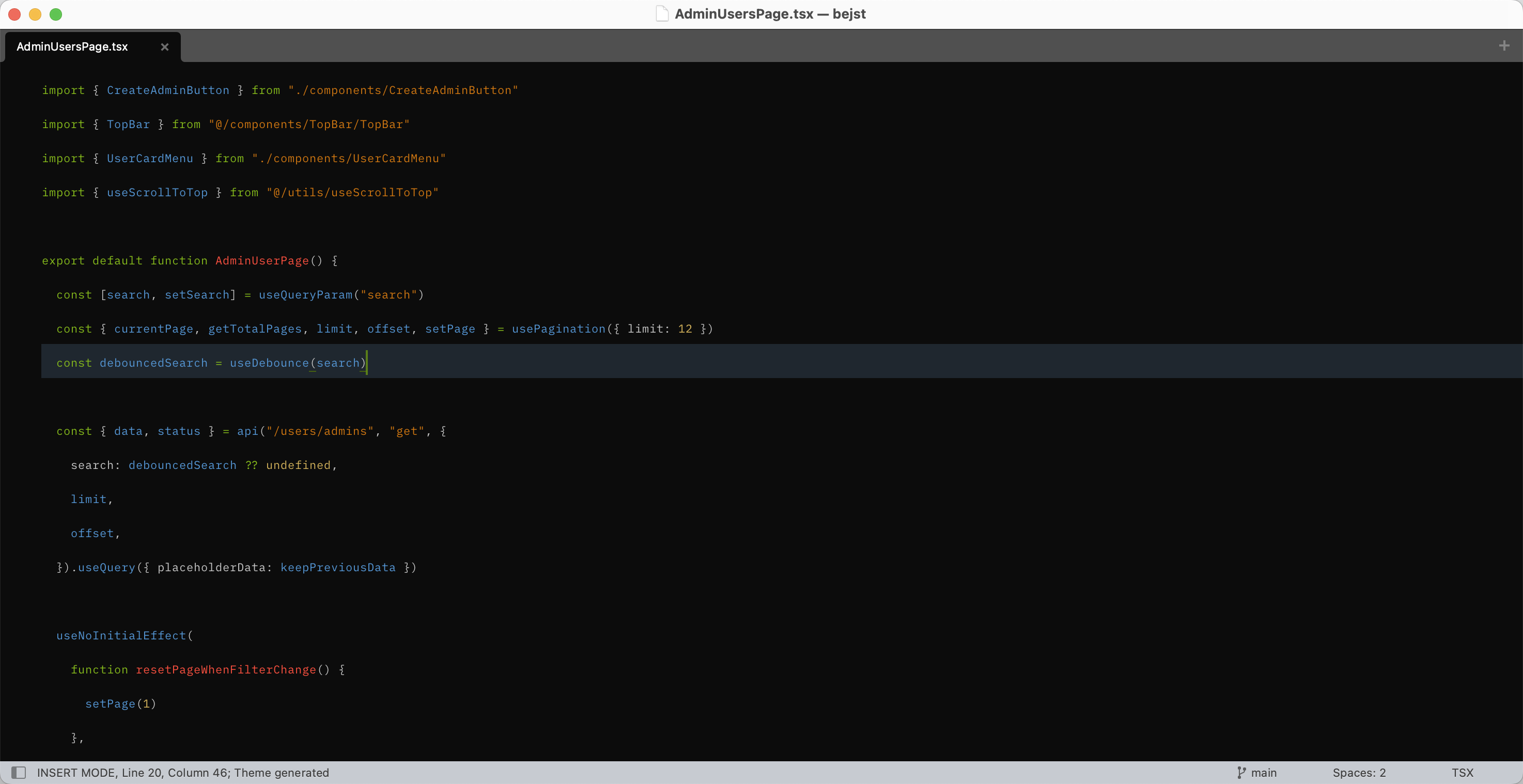This screenshot has height=784, width=1523.
Task: Click the "@/components/TopBar/TopBar" string
Action: tap(309, 124)
